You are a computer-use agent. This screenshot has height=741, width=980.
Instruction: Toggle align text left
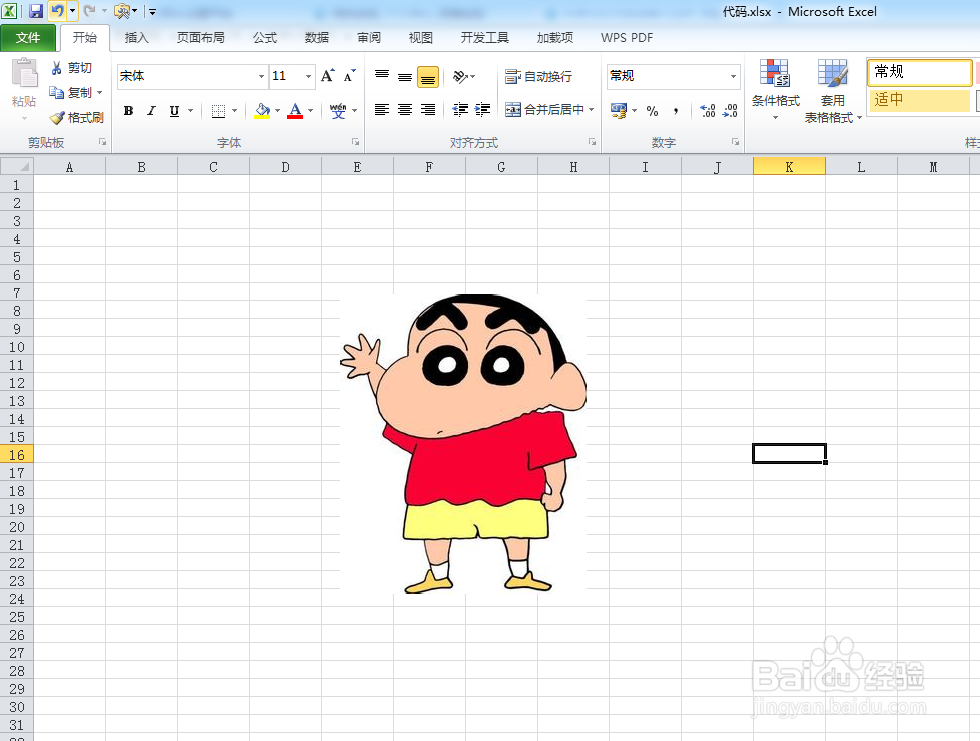pyautogui.click(x=382, y=110)
